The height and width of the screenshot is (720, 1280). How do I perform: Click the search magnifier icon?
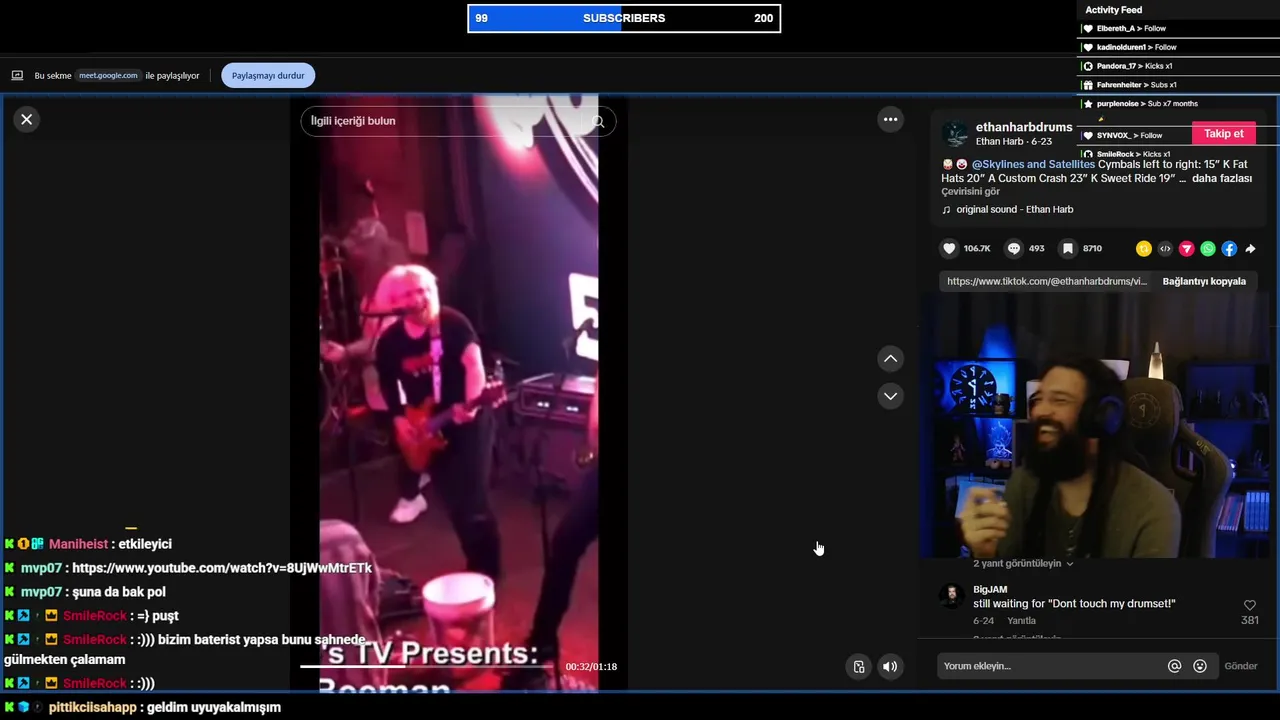pos(598,121)
